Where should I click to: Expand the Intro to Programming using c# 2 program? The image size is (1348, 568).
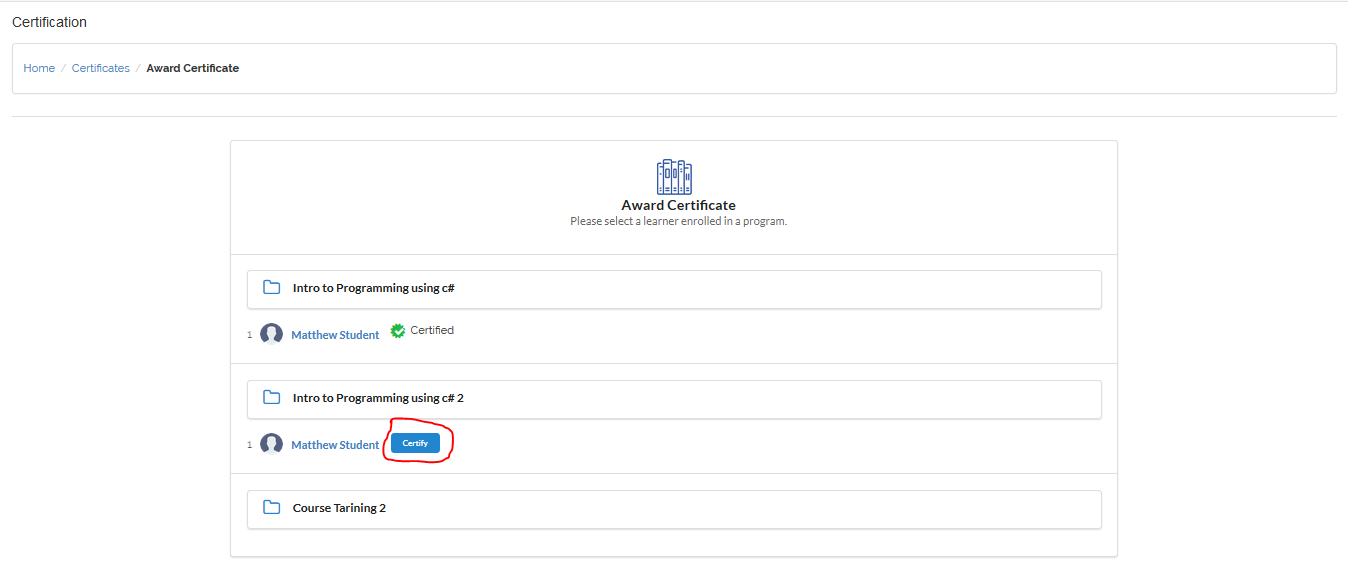[x=674, y=399]
